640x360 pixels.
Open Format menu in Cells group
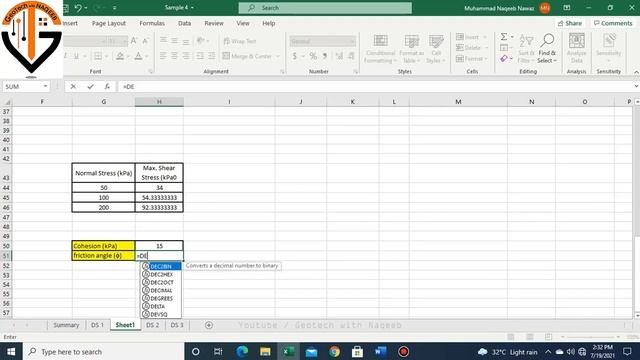click(471, 59)
